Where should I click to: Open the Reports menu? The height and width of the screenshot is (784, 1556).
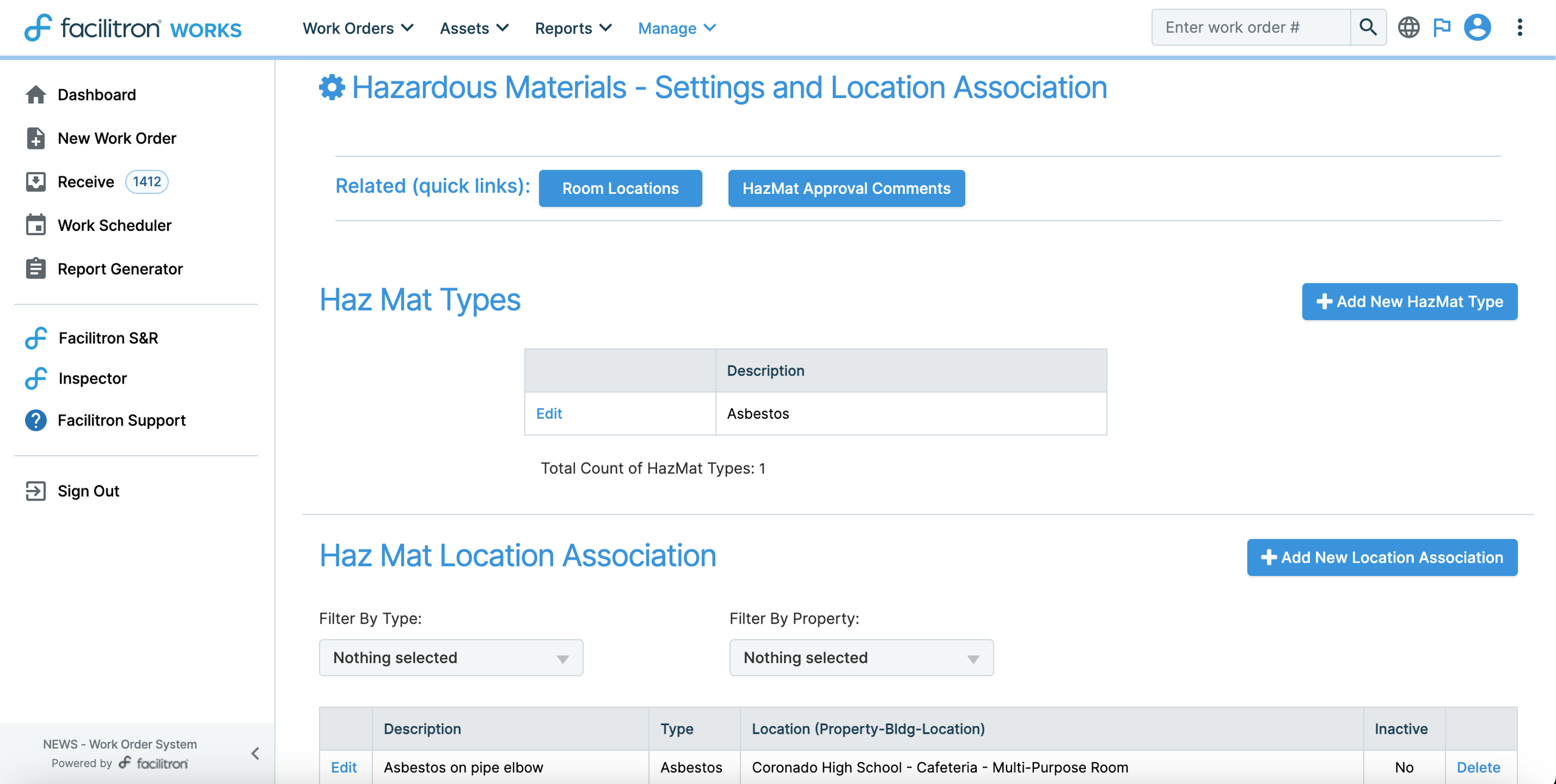click(573, 28)
